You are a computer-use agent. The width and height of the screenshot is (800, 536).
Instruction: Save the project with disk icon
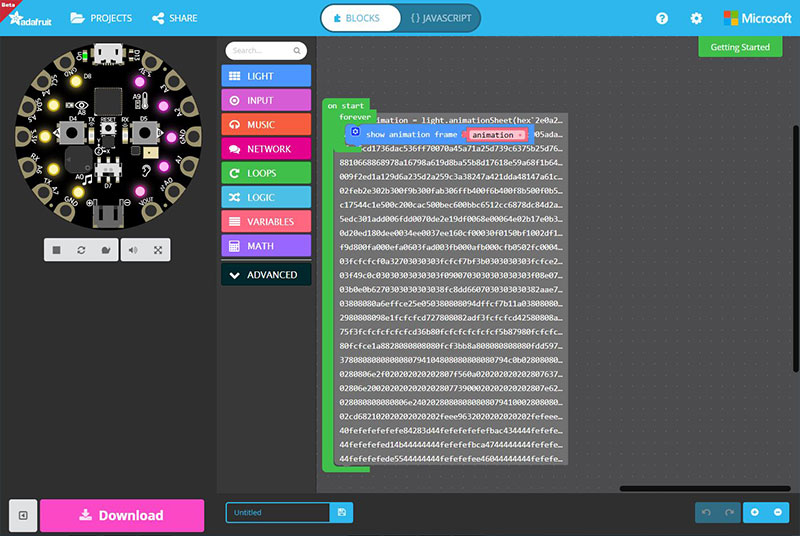(342, 512)
